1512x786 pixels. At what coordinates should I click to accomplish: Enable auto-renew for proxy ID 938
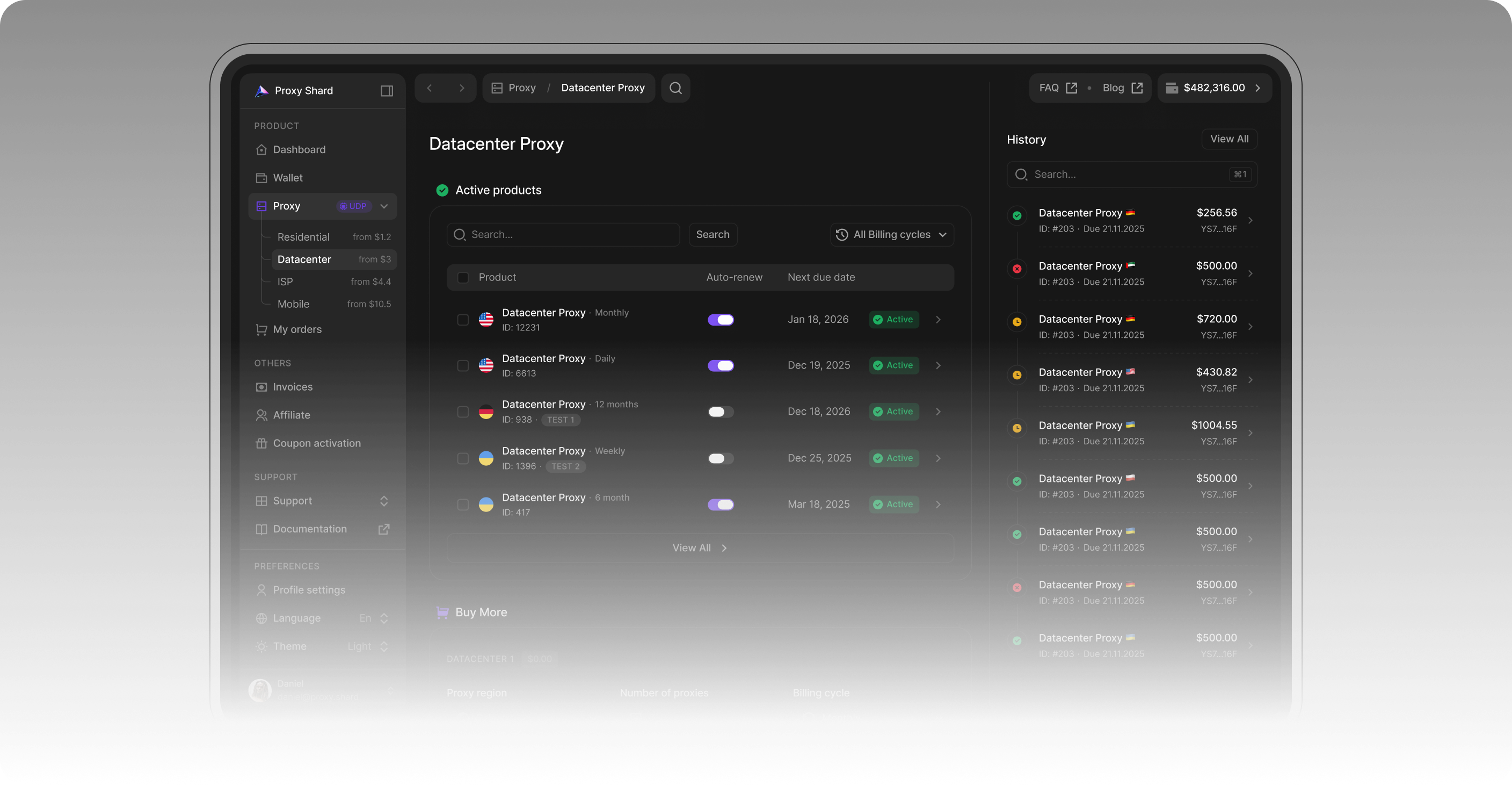click(720, 412)
